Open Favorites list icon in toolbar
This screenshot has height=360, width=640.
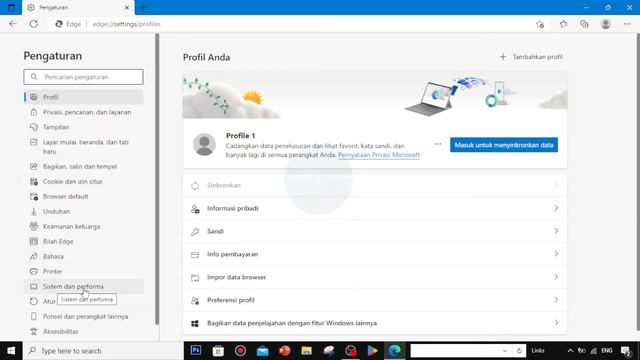click(563, 24)
